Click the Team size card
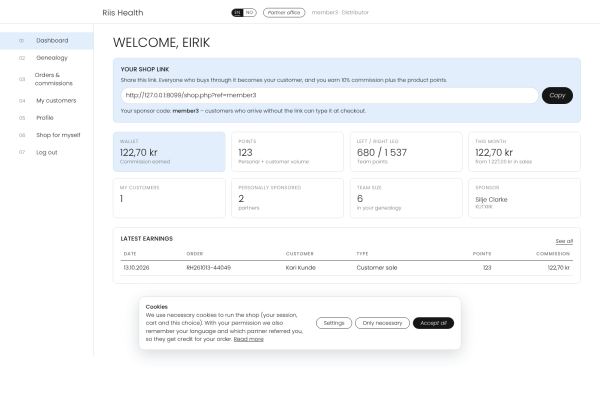 (x=406, y=198)
